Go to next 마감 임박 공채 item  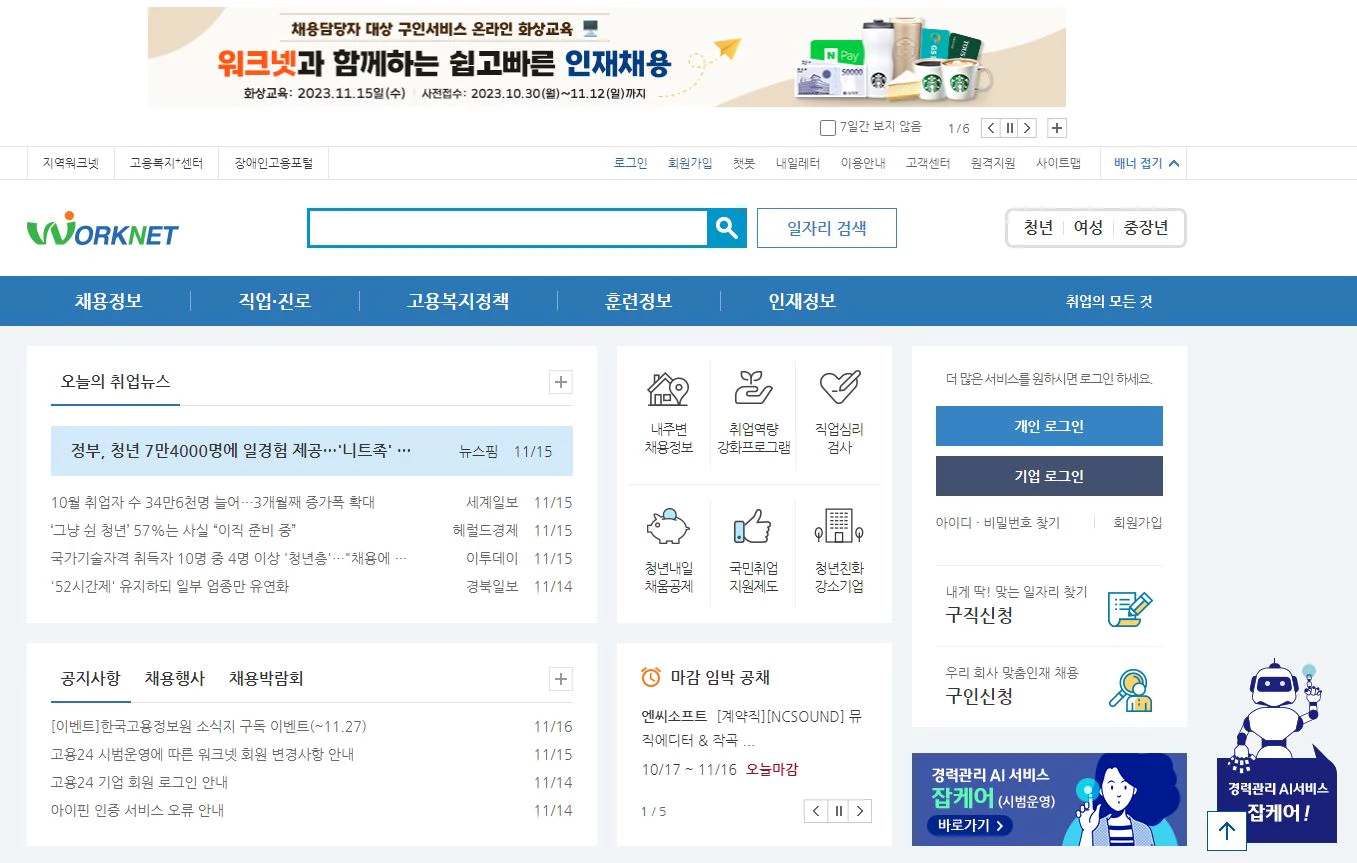(x=861, y=811)
